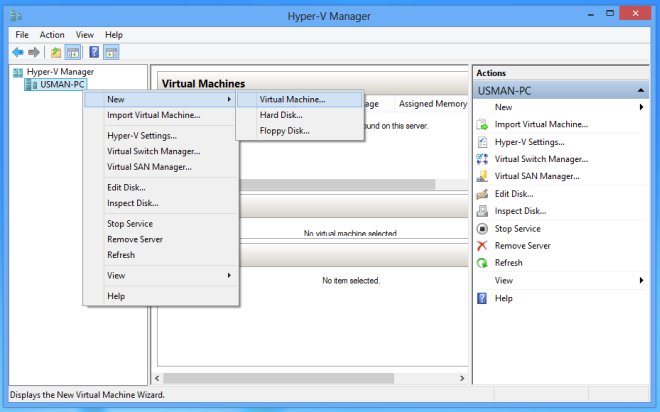This screenshot has height=412, width=660.
Task: Choose Virtual Machine... from New submenu
Action: click(300, 100)
